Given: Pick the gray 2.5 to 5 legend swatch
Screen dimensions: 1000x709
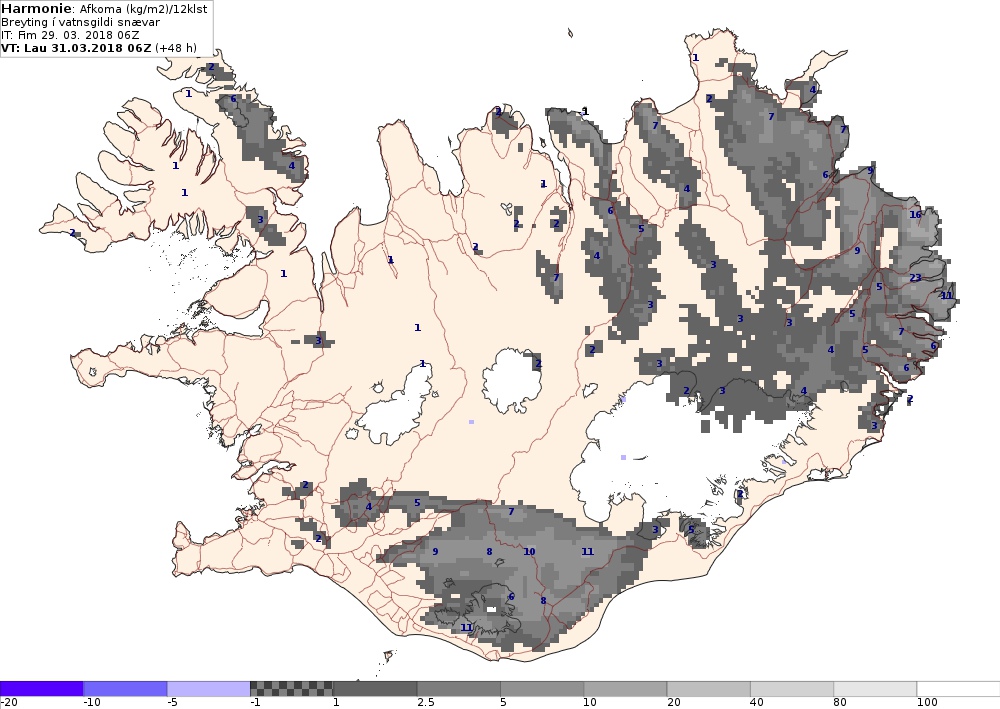Looking at the screenshot, I should pos(459,689).
